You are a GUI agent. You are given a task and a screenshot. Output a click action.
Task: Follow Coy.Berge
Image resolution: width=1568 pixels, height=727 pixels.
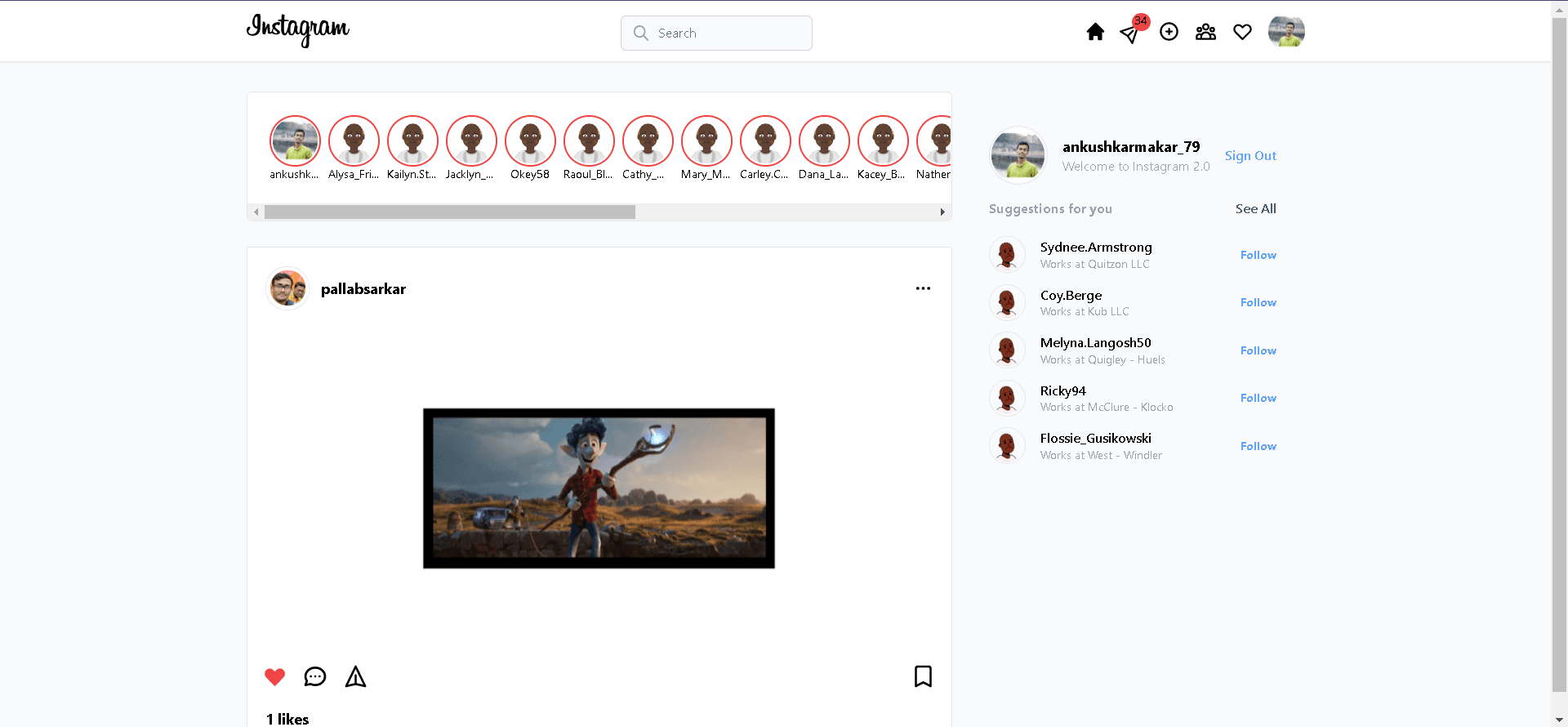1258,302
